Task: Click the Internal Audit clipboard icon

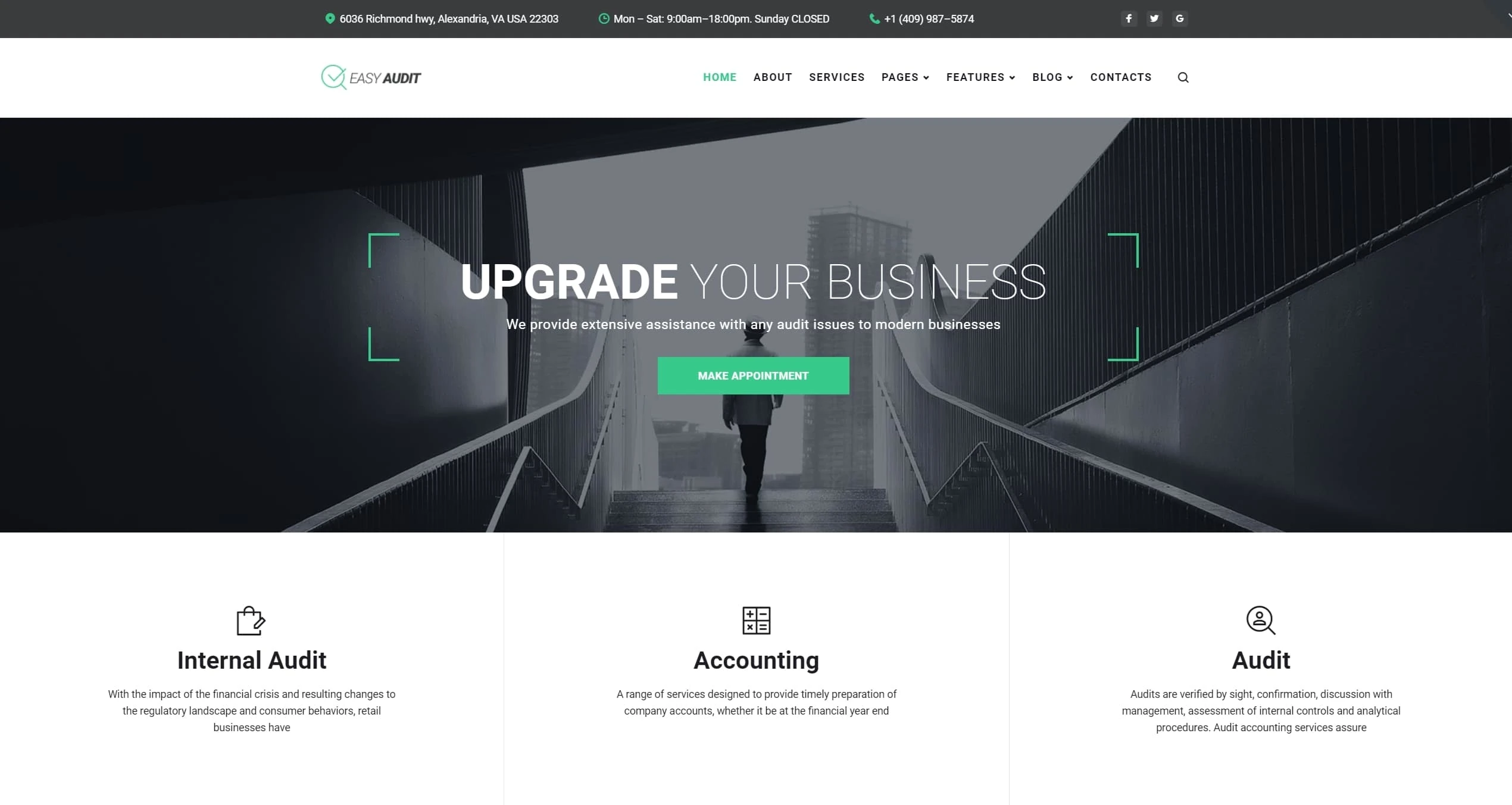Action: click(x=251, y=619)
